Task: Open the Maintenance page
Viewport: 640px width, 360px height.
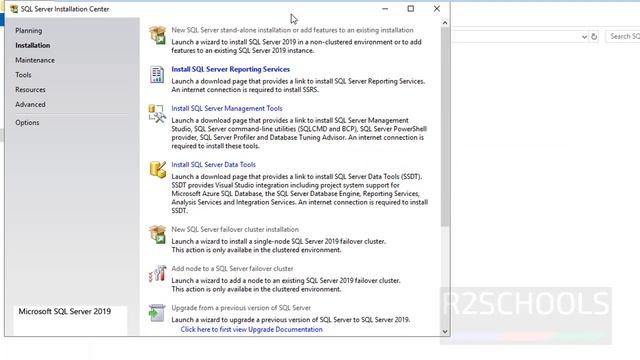Action: [x=35, y=60]
